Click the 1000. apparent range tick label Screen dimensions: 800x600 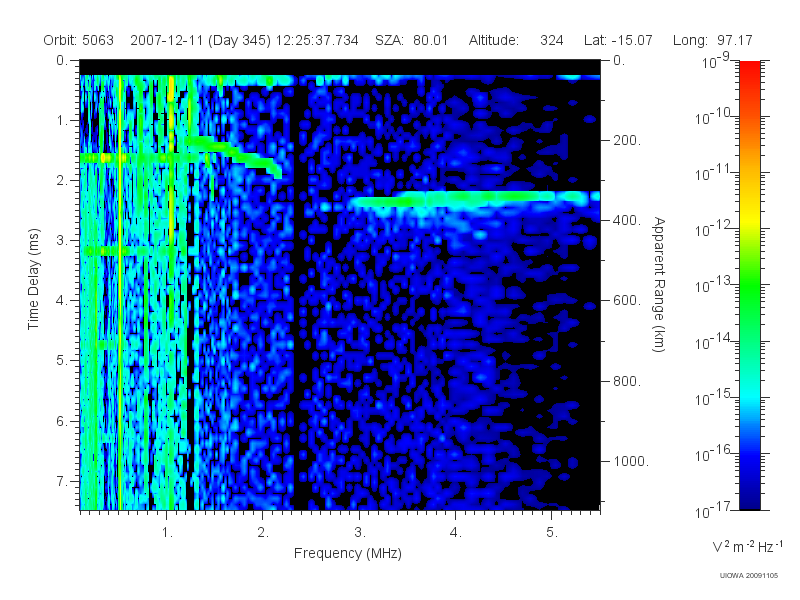tap(631, 461)
